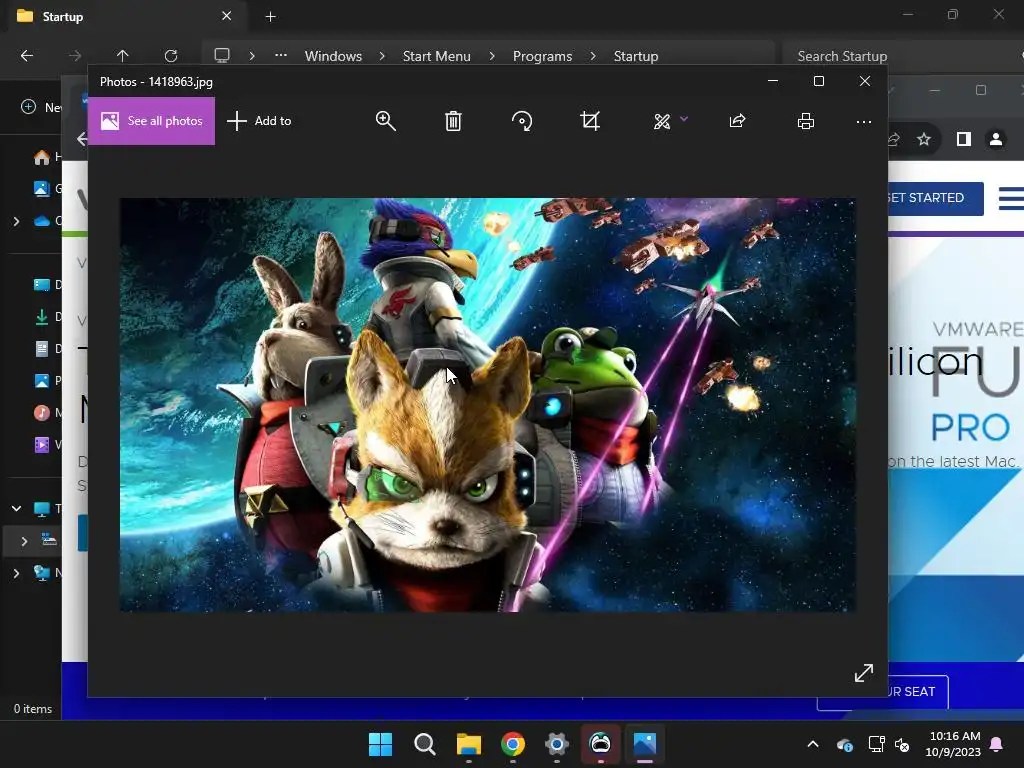
Task: Open a new File Explorer tab
Action: click(270, 16)
